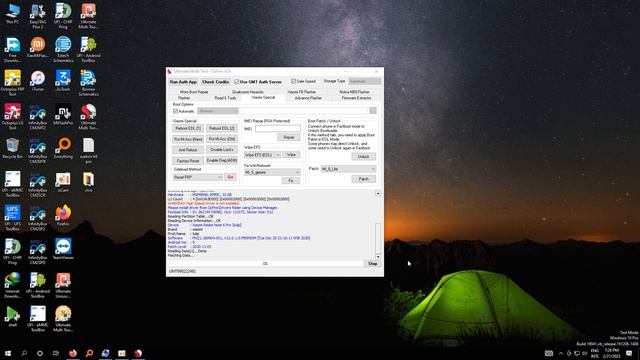Toggle Use UMT Auth Server checkbox

[258, 82]
